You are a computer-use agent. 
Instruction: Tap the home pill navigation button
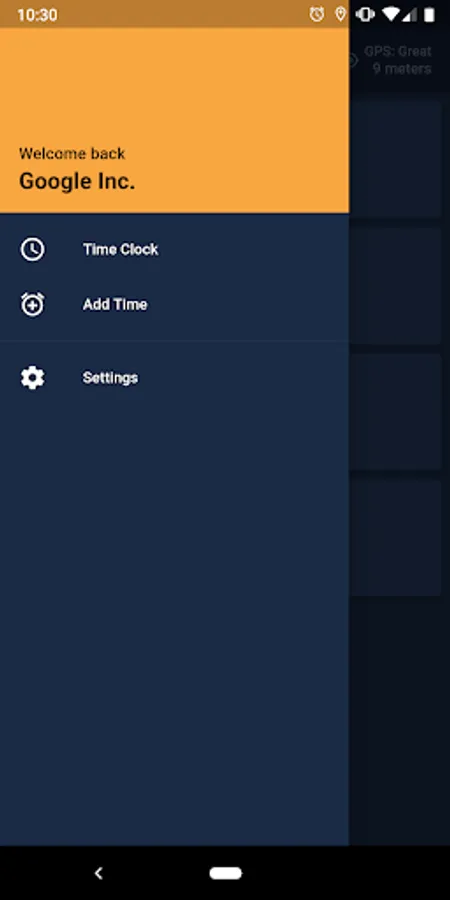pos(226,873)
